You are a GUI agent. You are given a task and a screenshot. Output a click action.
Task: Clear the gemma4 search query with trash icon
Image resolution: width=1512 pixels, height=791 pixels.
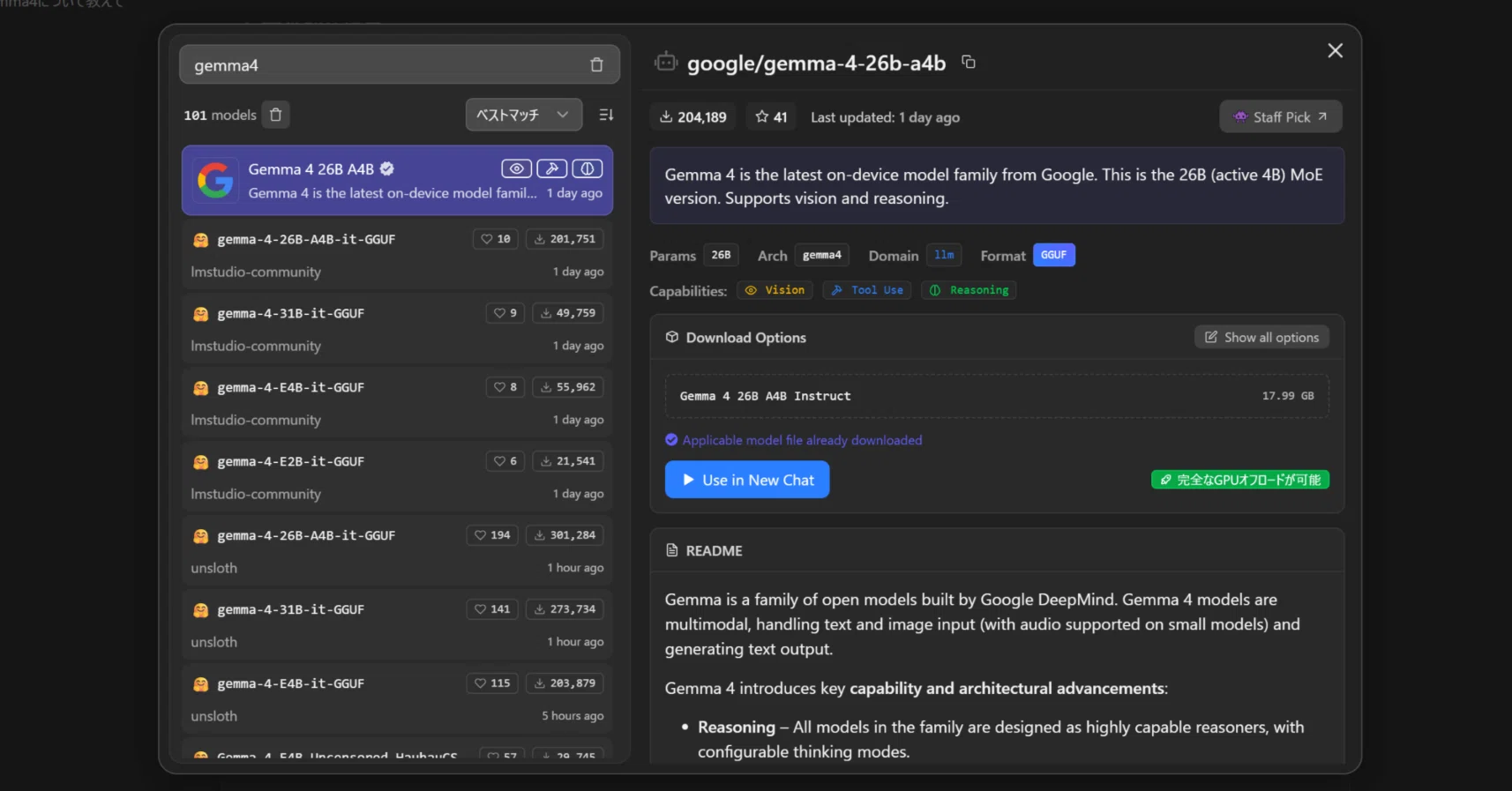pos(596,65)
